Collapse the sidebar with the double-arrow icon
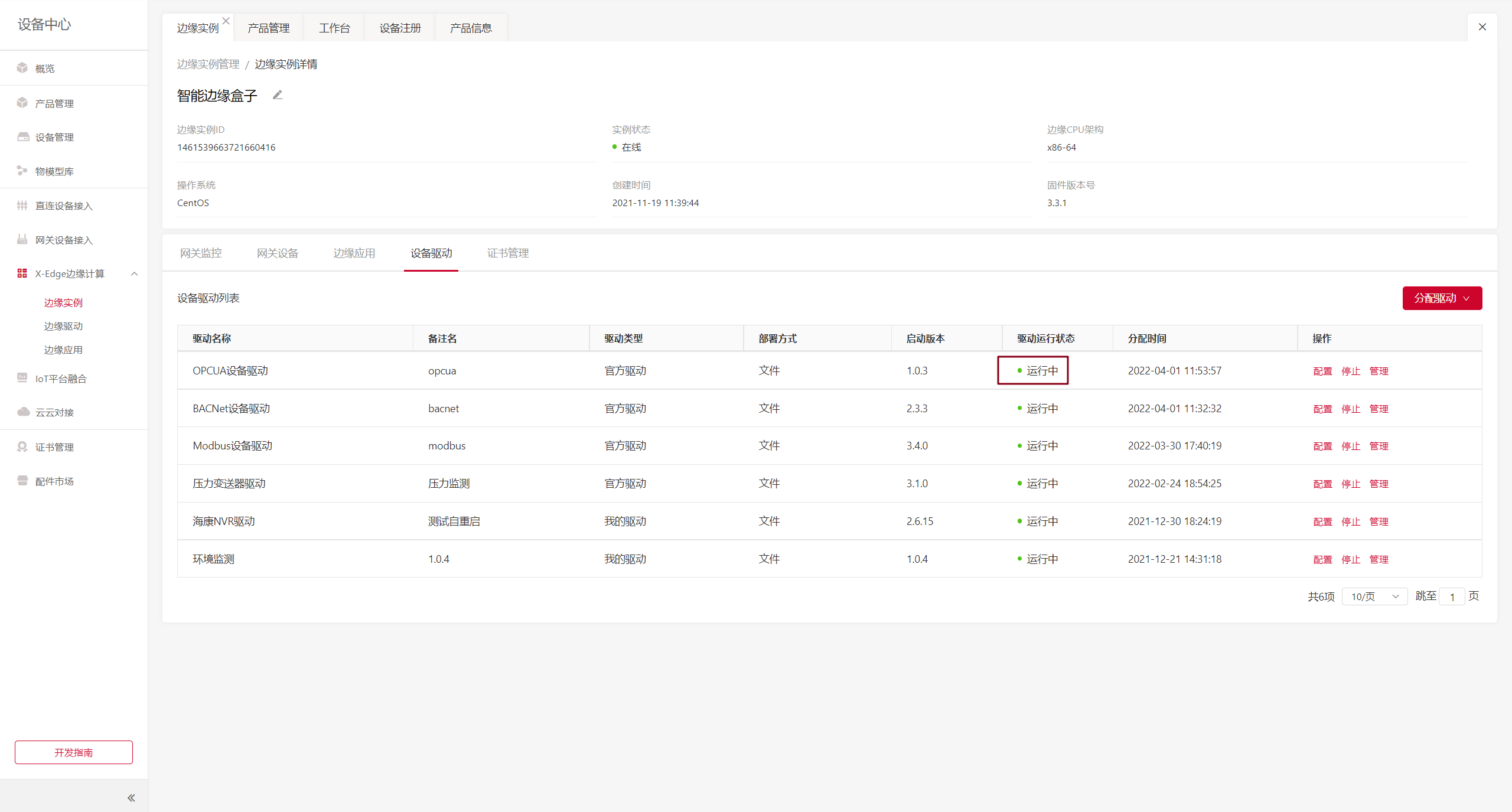 (131, 798)
